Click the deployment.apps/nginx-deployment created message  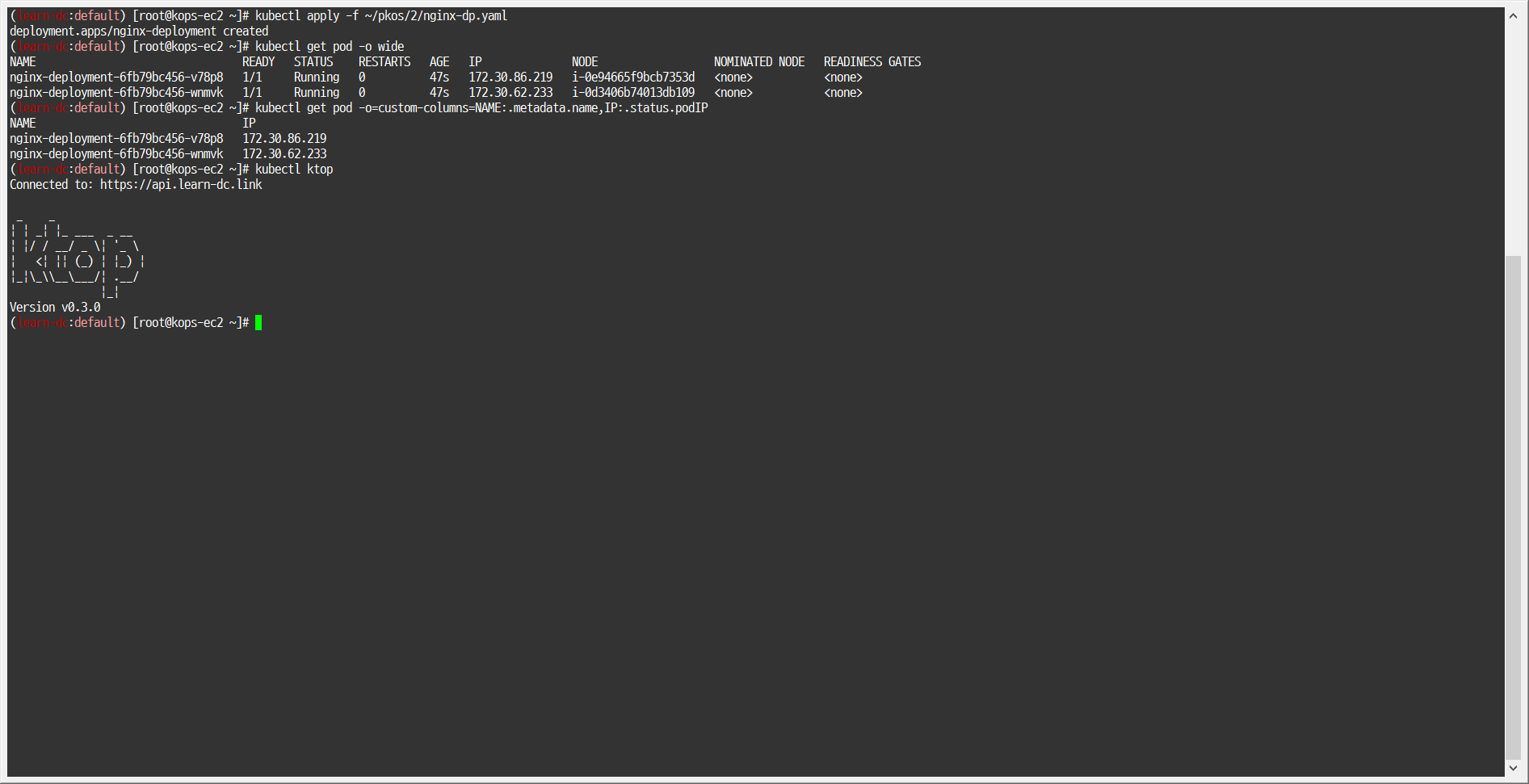point(139,31)
